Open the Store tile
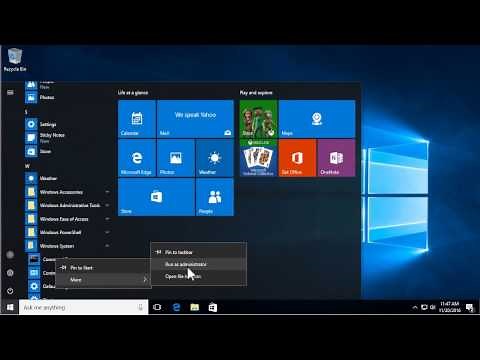Viewport: 480px width, 360px height. click(x=156, y=197)
